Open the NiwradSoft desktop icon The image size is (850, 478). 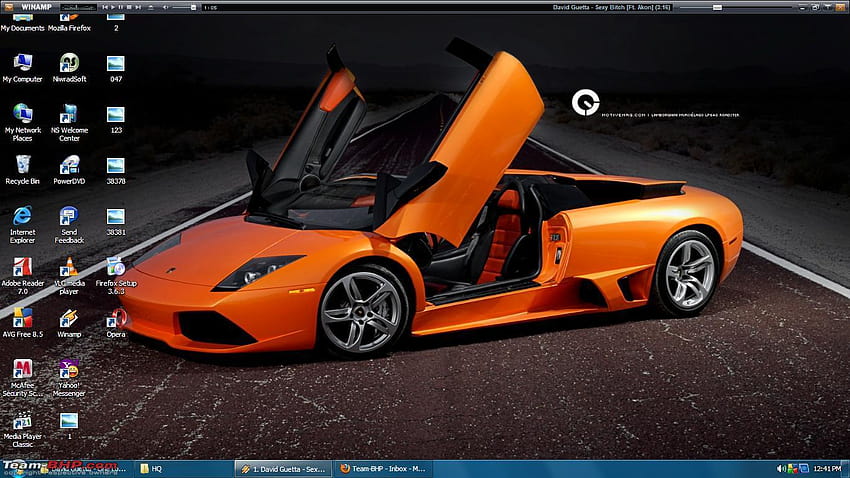[x=69, y=69]
